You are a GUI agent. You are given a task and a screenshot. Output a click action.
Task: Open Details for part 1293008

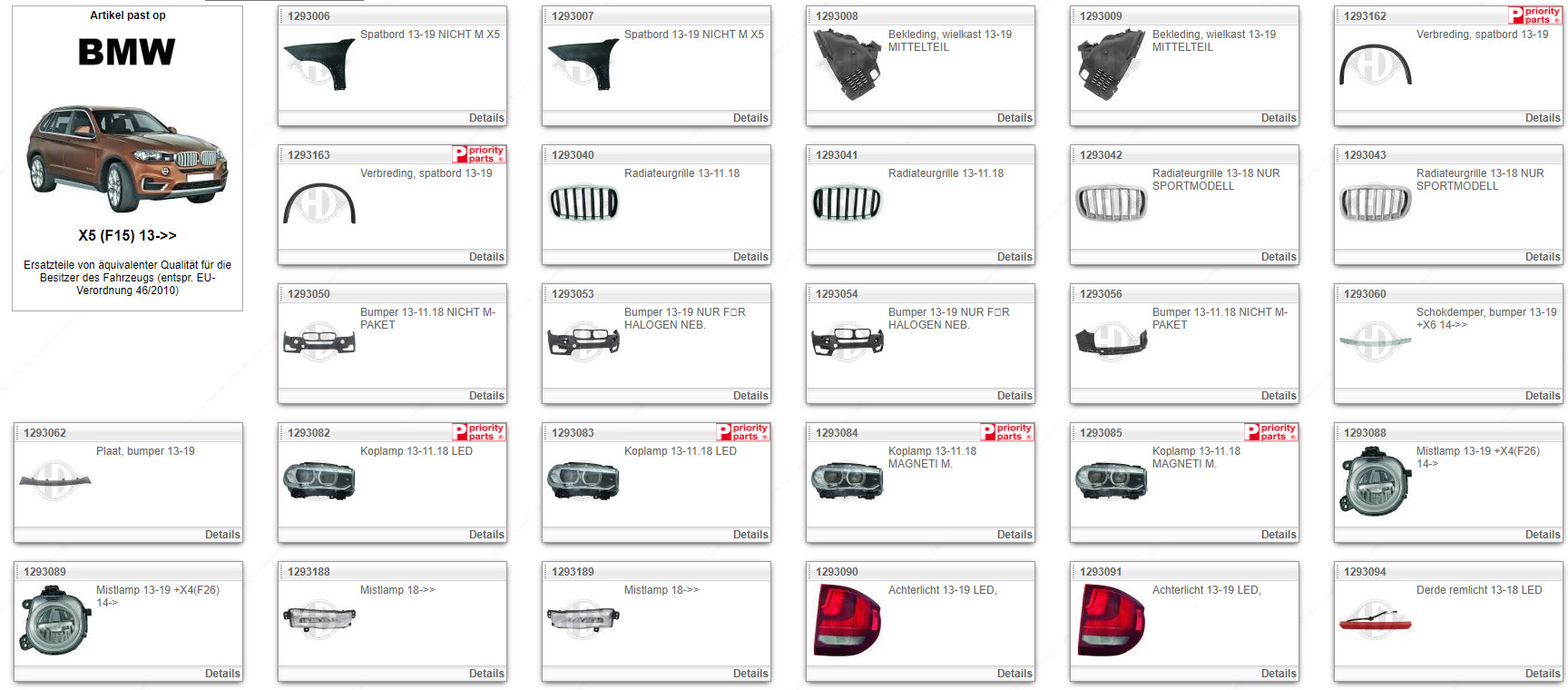tap(1014, 118)
